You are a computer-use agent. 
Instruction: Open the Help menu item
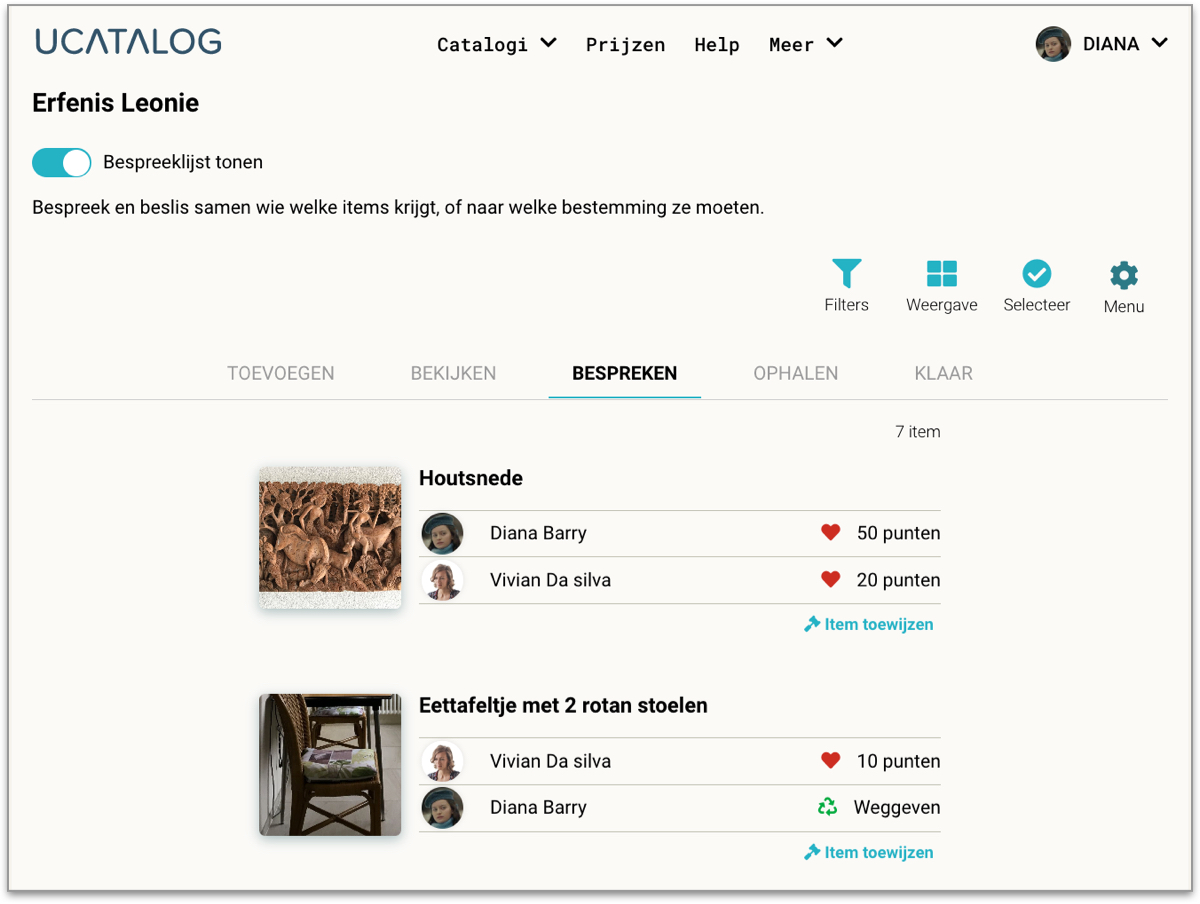[x=717, y=45]
